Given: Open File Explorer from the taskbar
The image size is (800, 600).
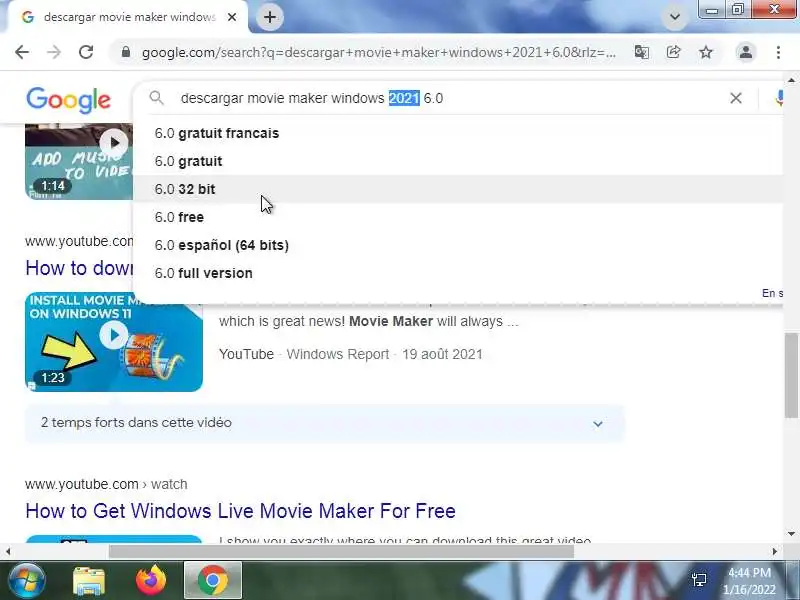Looking at the screenshot, I should [x=89, y=581].
